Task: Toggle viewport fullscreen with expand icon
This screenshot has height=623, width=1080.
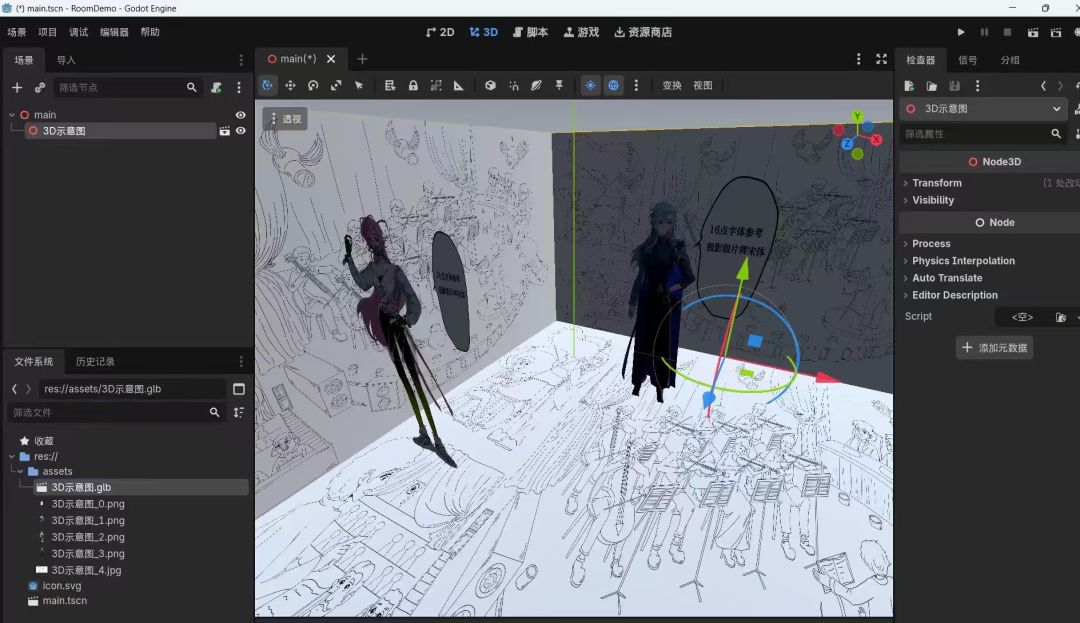Action: (x=882, y=59)
